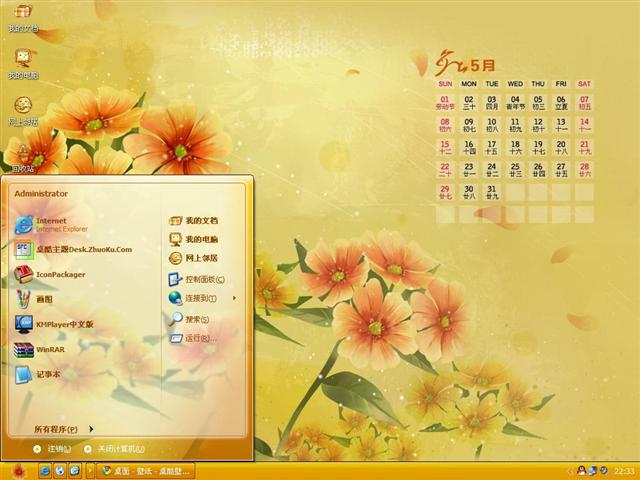The height and width of the screenshot is (480, 640).
Task: Click the 22:33 taskbar clock
Action: [x=624, y=471]
